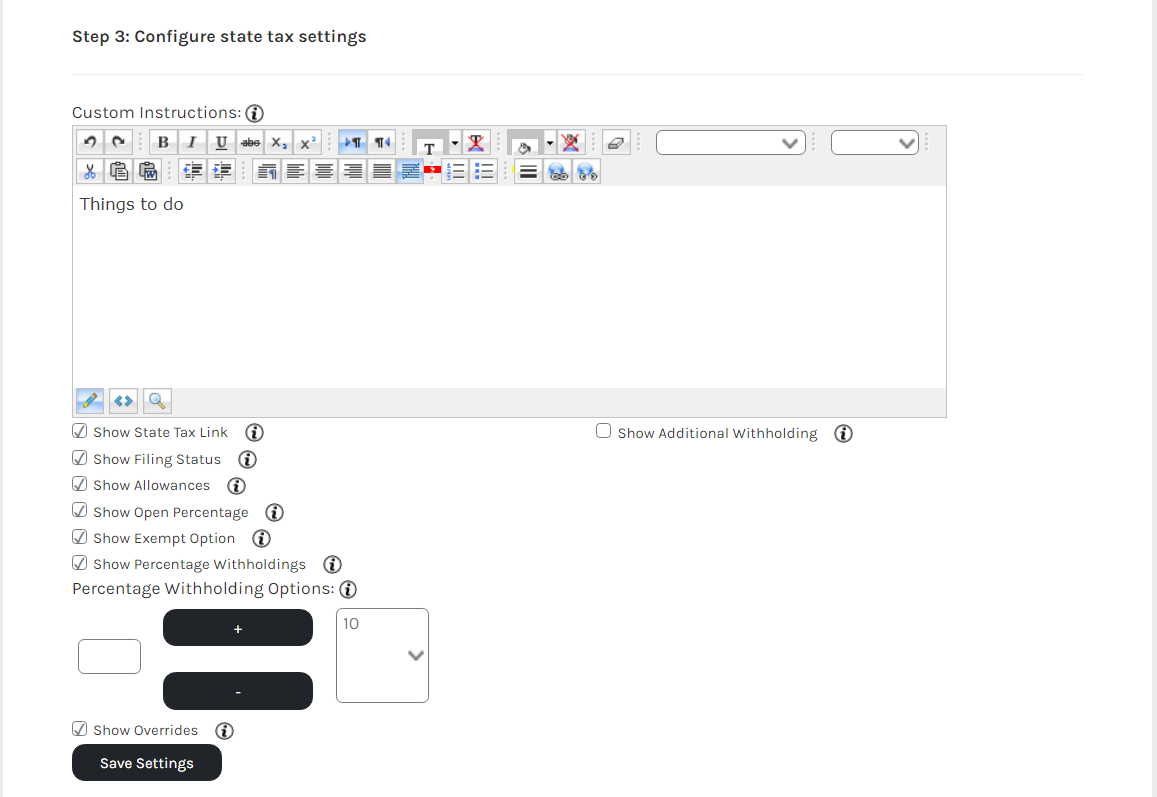This screenshot has height=797, width=1157.
Task: Enable Show Additional Withholding
Action: point(604,431)
